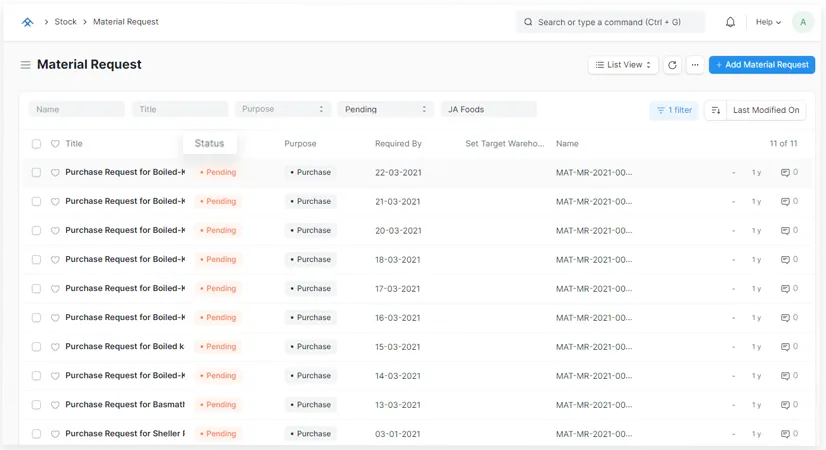
Task: Expand the Purpose filter dropdown
Action: 283,109
